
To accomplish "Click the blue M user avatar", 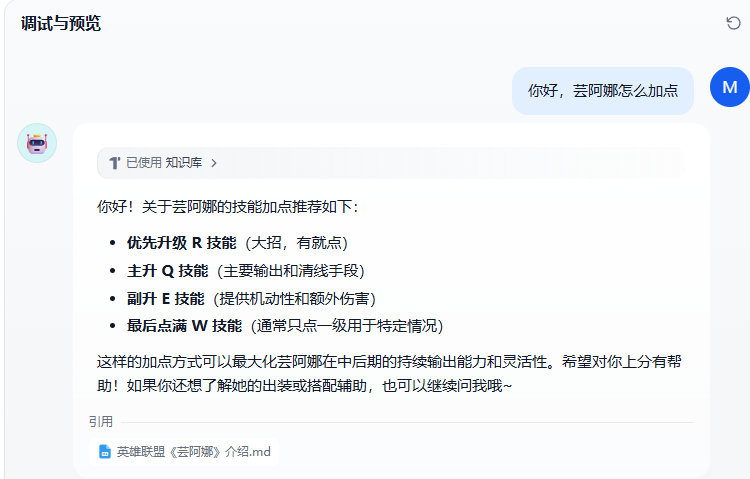I will (729, 87).
